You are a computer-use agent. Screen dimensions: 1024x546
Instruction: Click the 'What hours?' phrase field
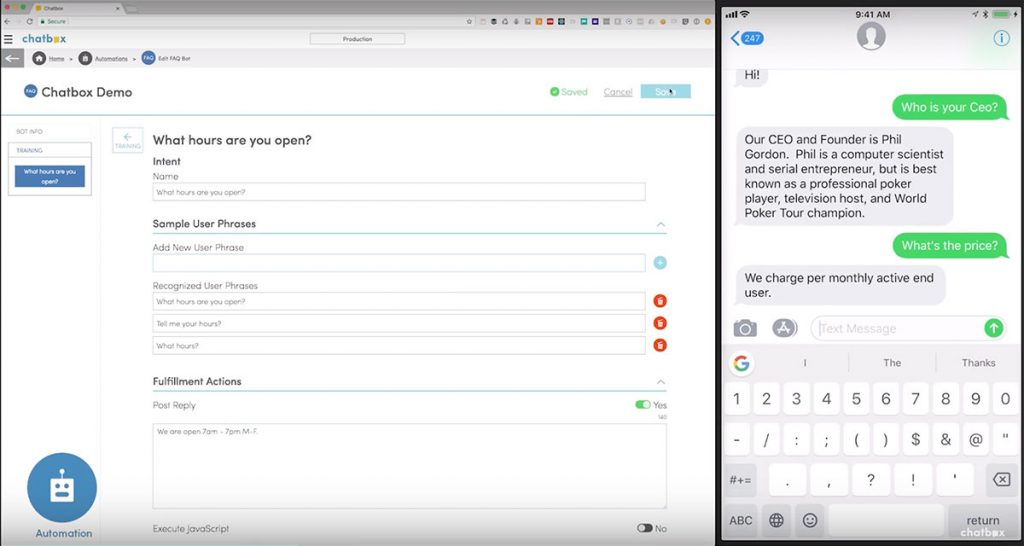tap(399, 345)
